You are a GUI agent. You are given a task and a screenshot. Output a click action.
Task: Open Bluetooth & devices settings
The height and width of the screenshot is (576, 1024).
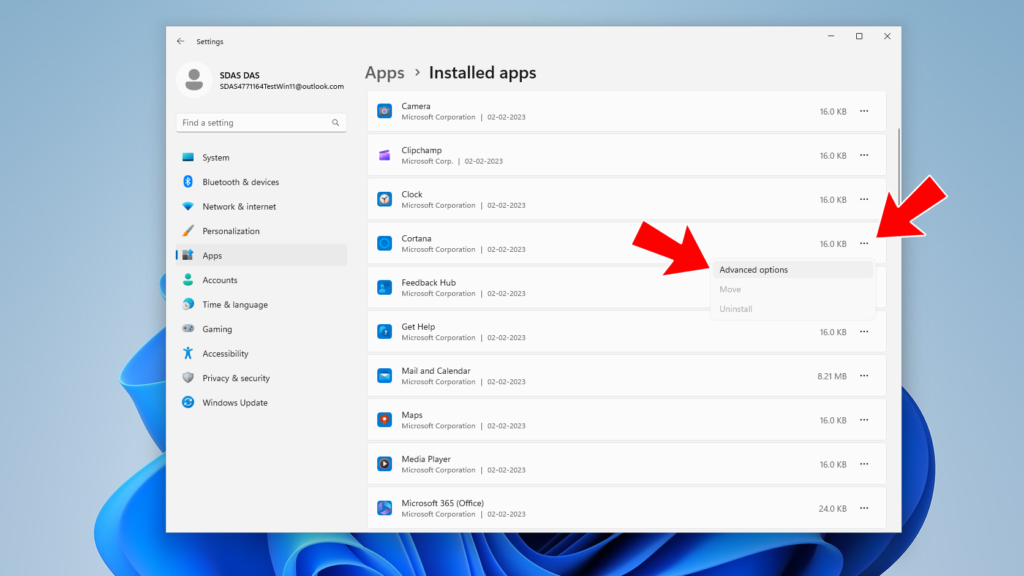261,182
